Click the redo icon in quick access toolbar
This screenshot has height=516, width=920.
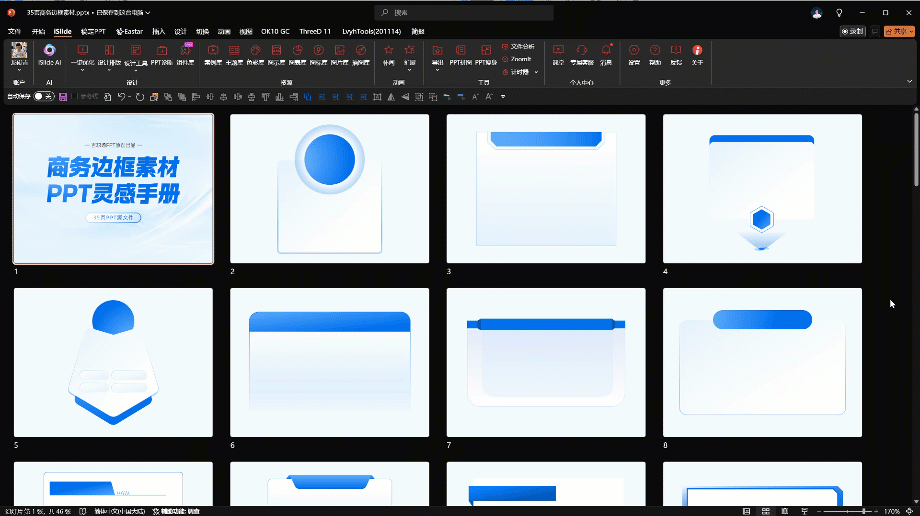point(140,96)
